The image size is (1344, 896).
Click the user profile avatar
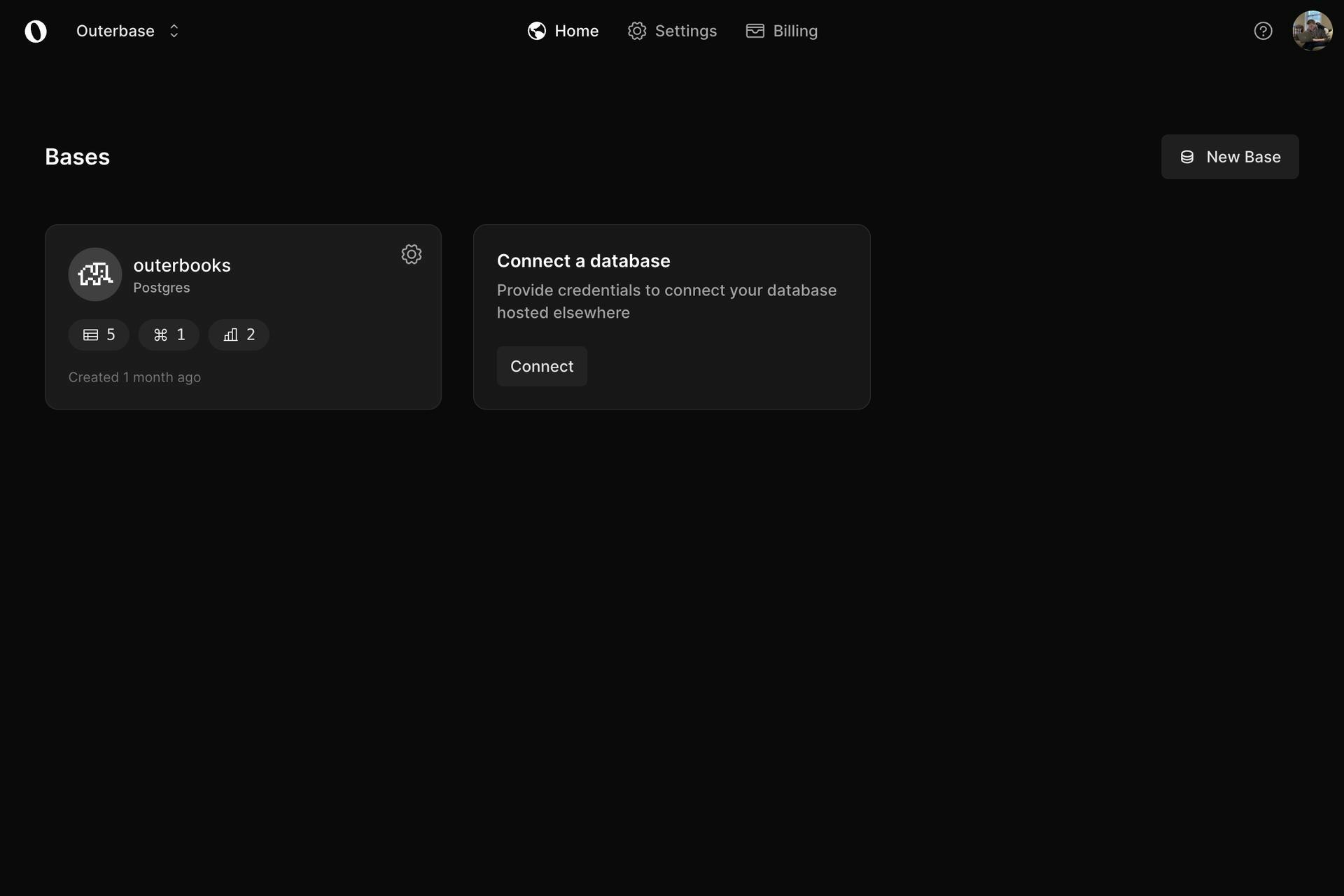click(x=1312, y=31)
